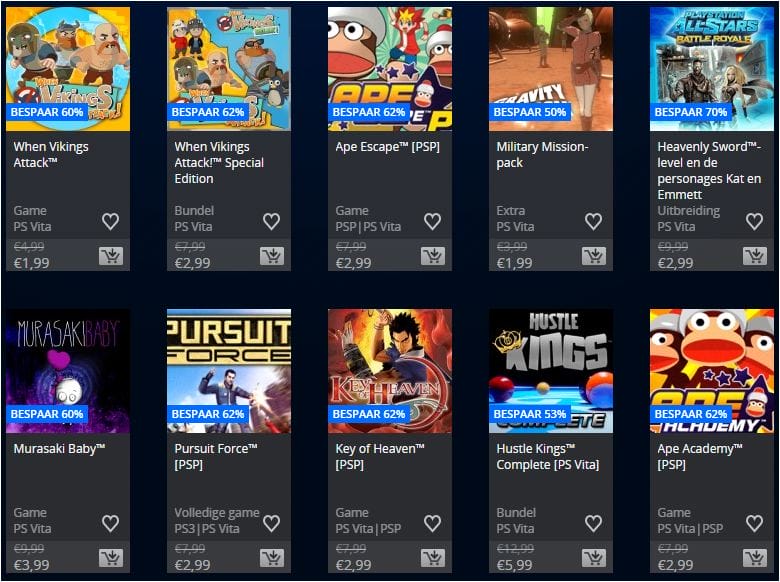
Task: Add Military Mission-pack to cart
Action: pyautogui.click(x=594, y=256)
